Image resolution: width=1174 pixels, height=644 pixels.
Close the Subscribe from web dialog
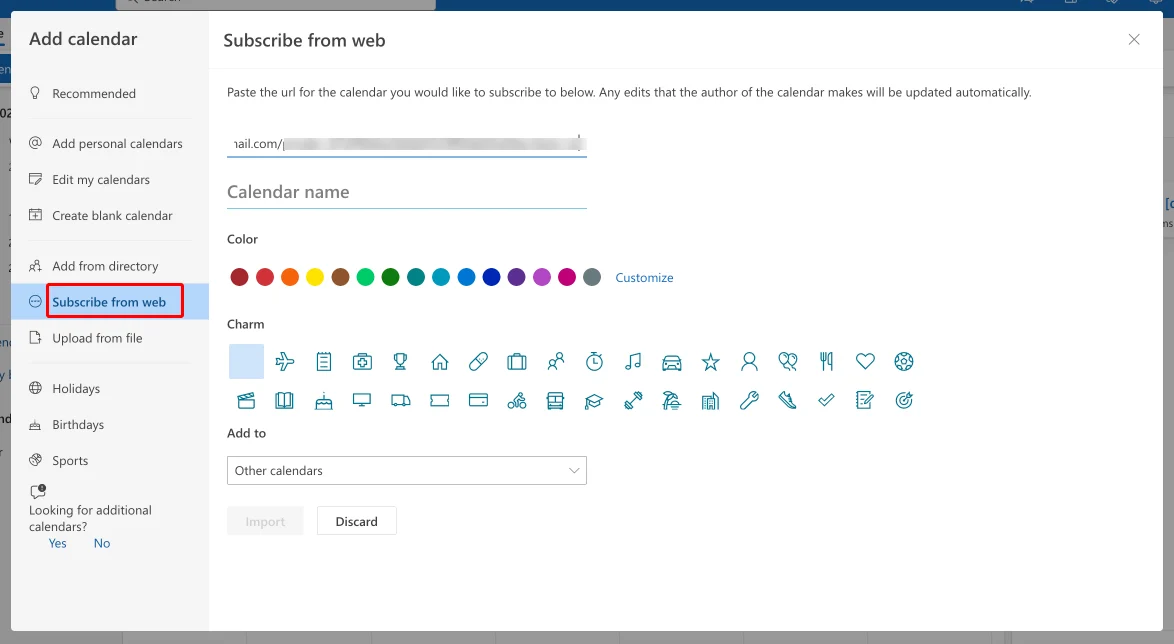click(1134, 40)
